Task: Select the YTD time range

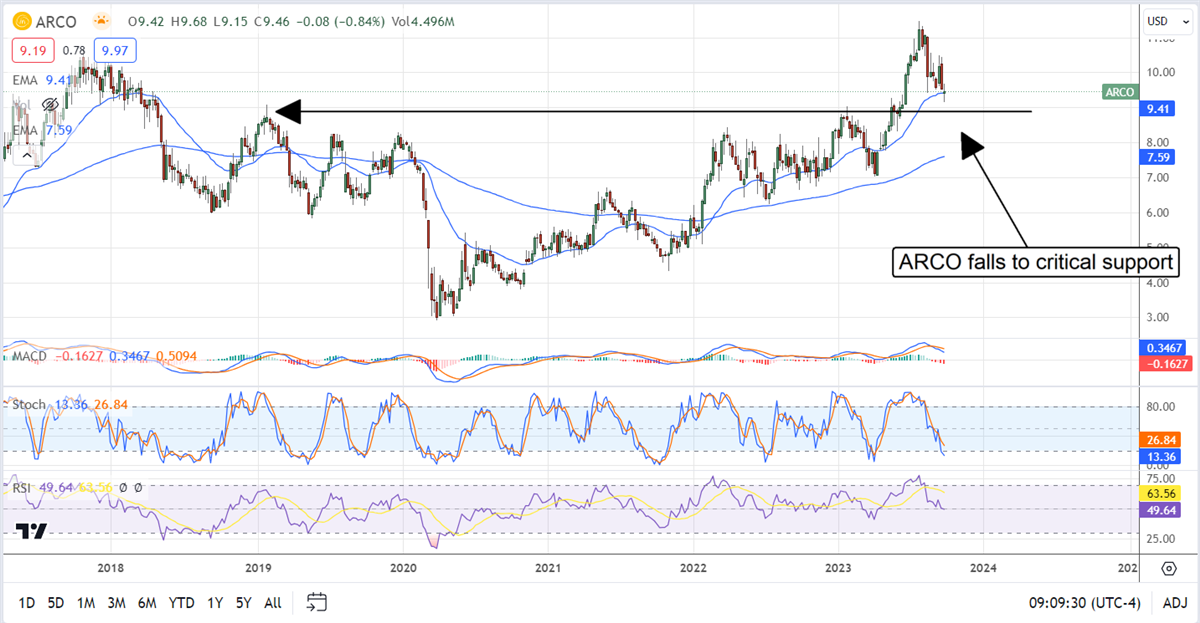Action: [181, 603]
